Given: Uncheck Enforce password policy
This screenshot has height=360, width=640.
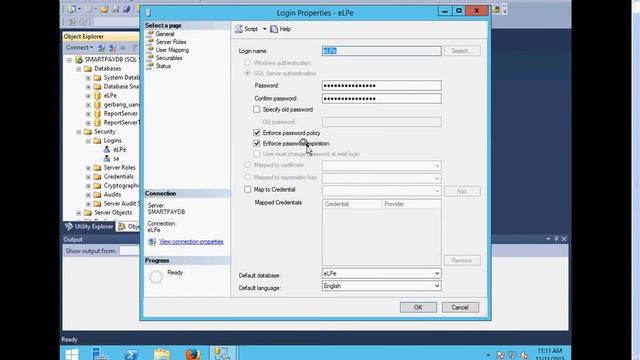Looking at the screenshot, I should click(x=256, y=133).
